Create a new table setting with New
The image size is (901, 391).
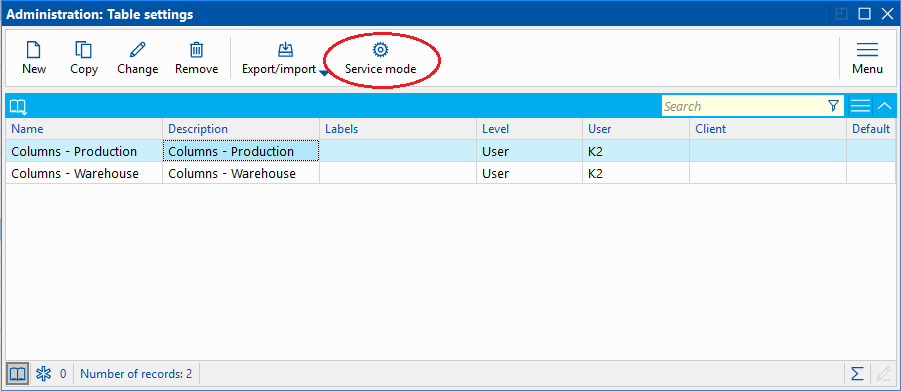[34, 58]
